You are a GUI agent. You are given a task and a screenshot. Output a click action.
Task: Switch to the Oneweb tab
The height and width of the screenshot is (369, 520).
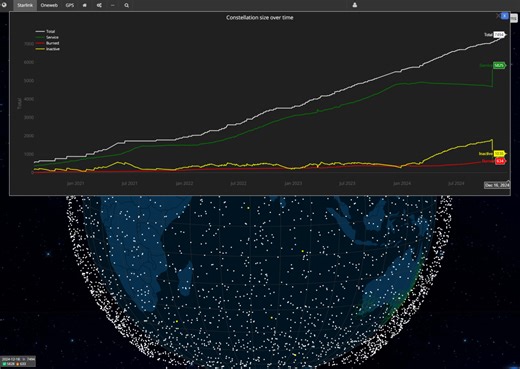coord(49,5)
